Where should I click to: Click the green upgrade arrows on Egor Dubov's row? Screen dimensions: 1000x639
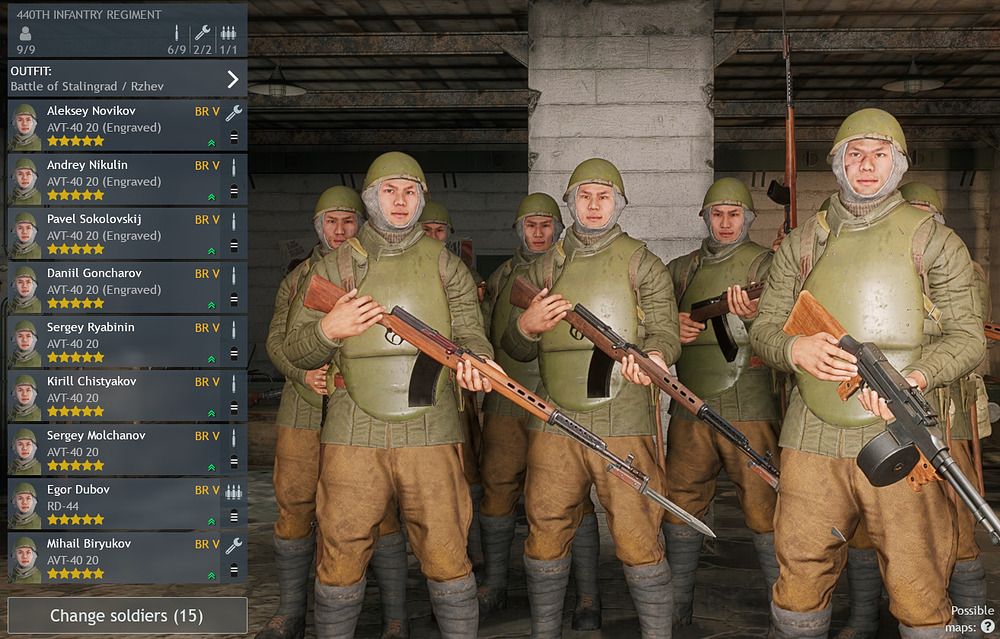(211, 522)
